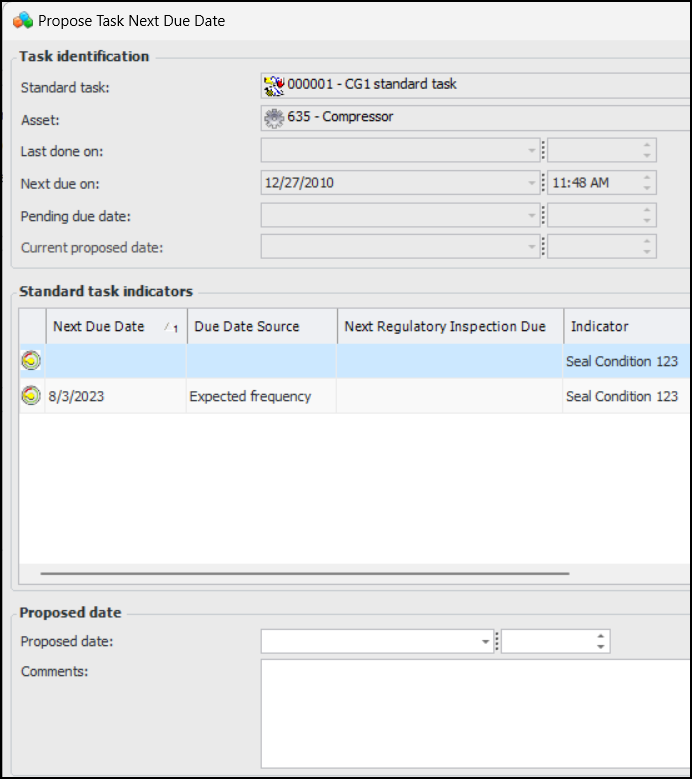Open the Proposed date calendar dropdown
The width and height of the screenshot is (692, 779).
pyautogui.click(x=486, y=641)
